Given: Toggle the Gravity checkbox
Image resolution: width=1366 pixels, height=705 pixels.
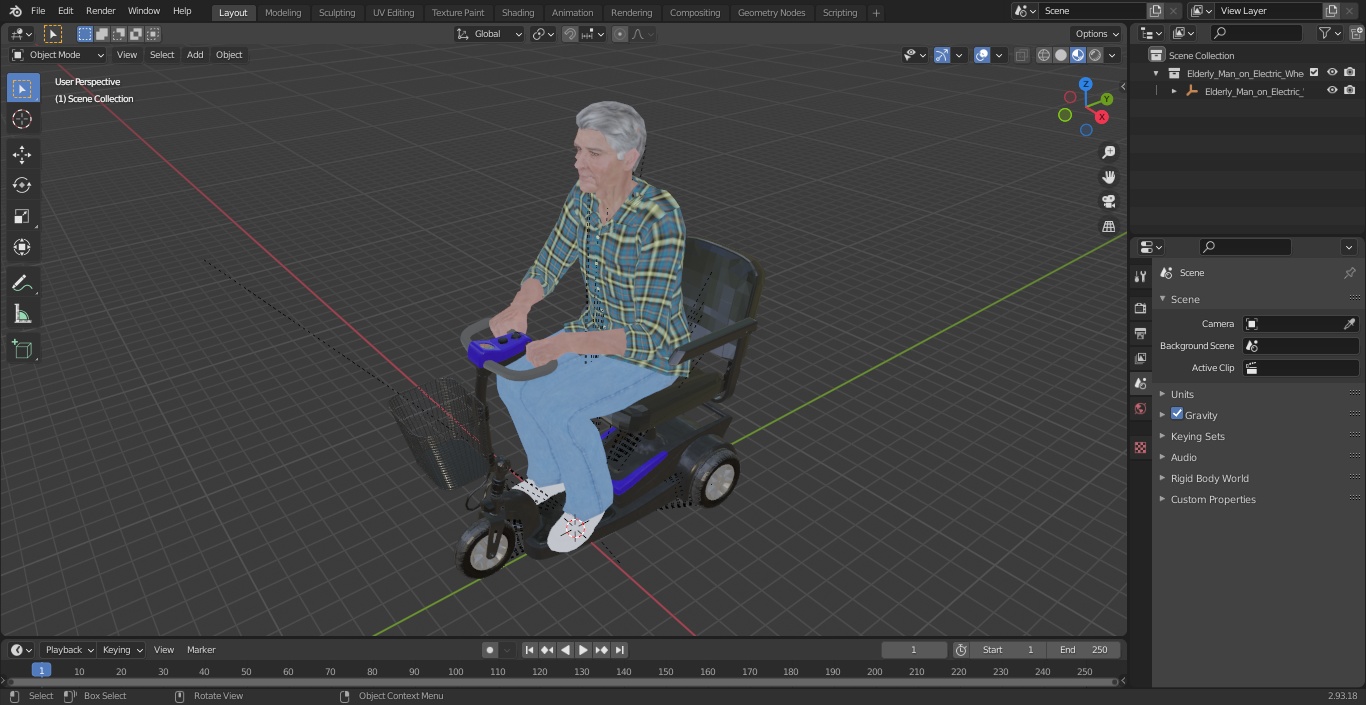Looking at the screenshot, I should [x=1177, y=414].
